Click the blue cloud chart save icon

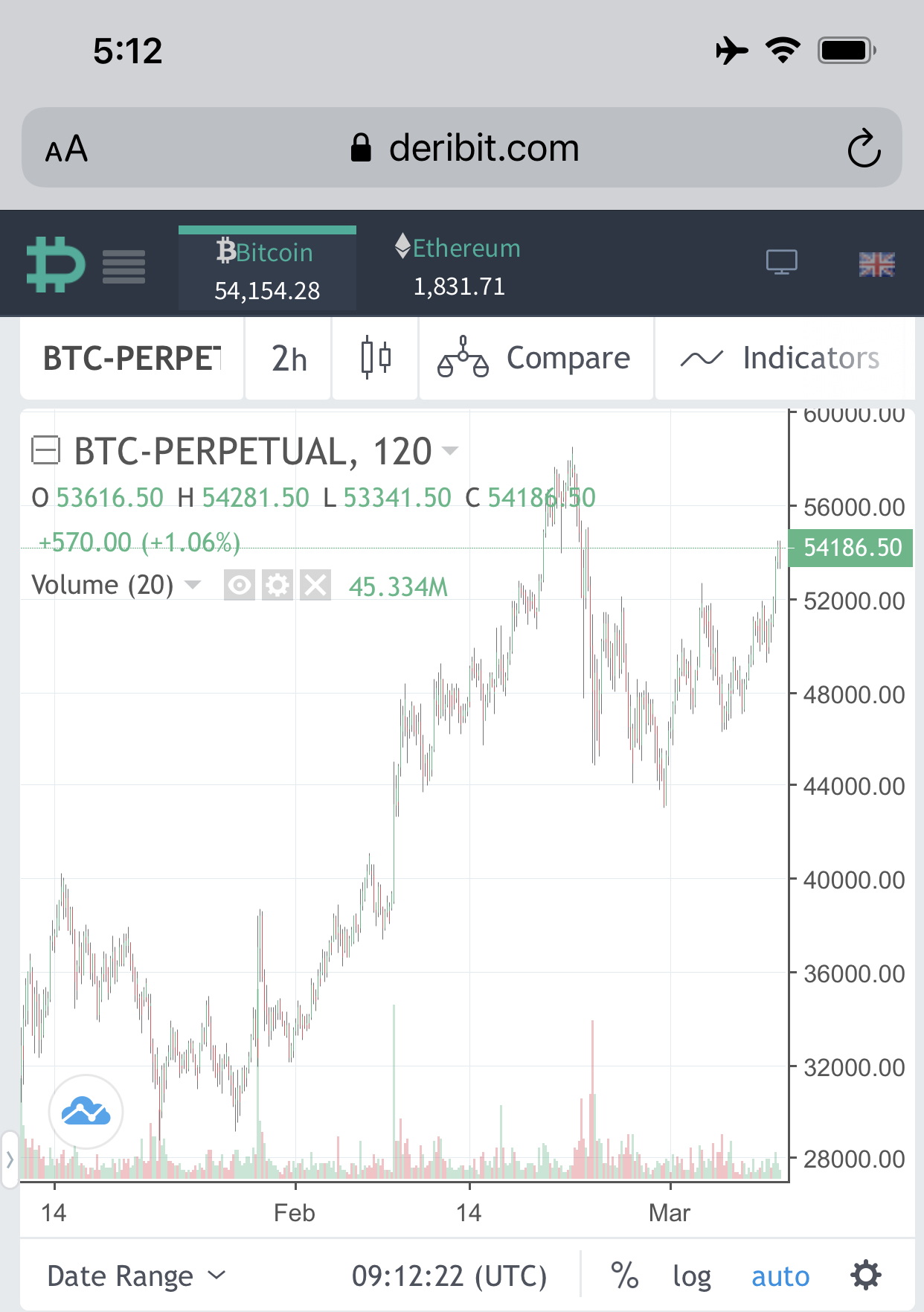point(86,1112)
